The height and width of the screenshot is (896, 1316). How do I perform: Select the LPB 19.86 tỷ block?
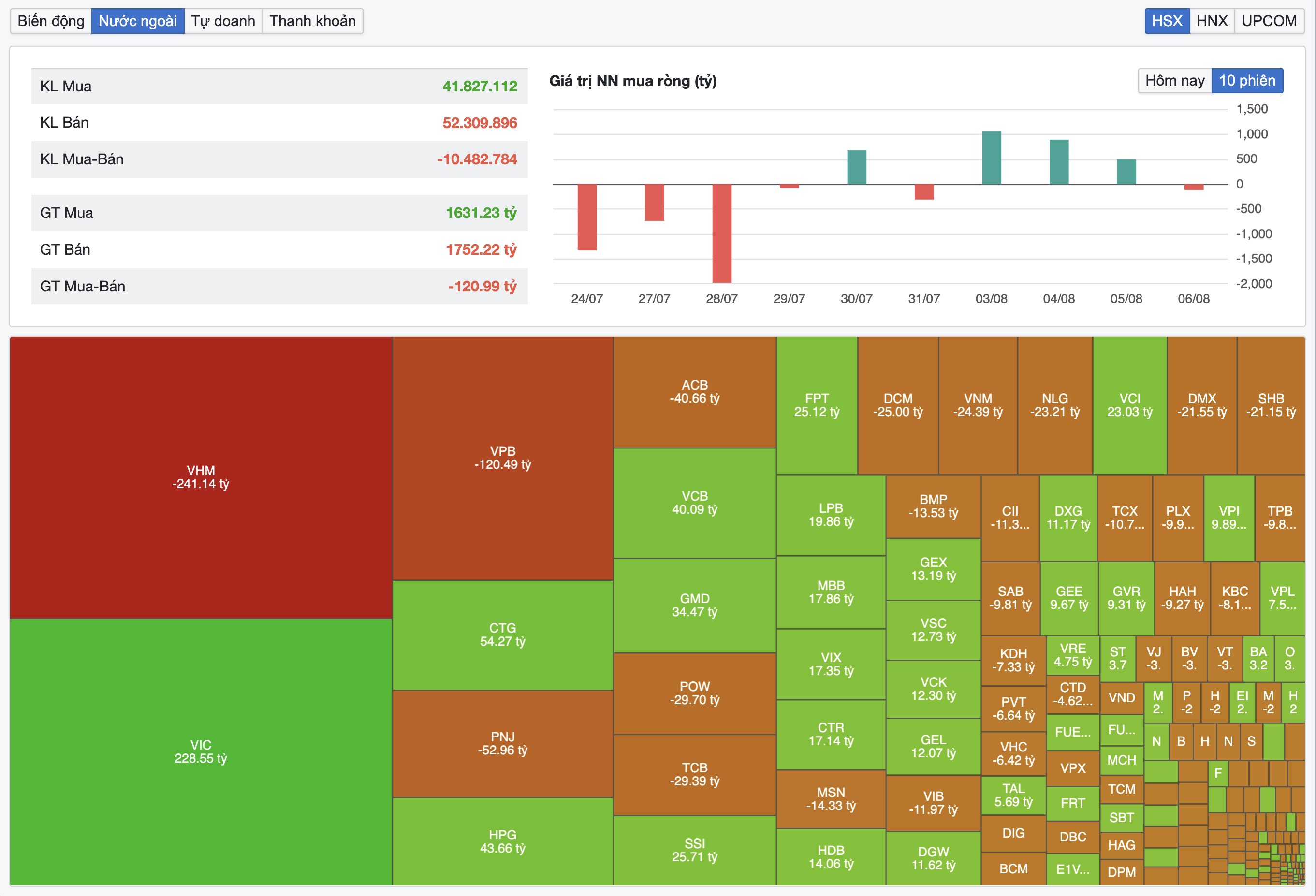click(831, 515)
